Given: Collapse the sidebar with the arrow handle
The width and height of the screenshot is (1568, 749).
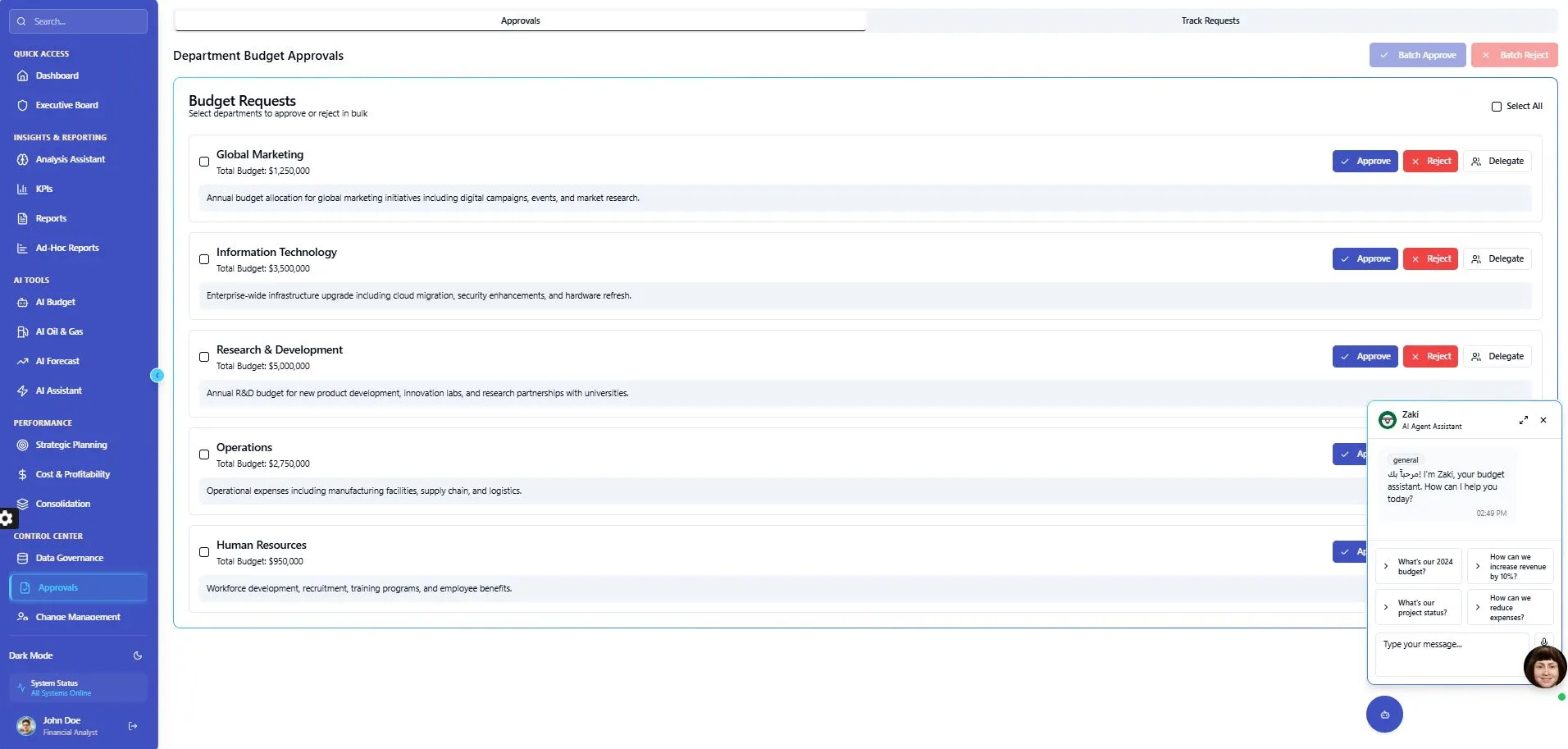Looking at the screenshot, I should [x=157, y=376].
